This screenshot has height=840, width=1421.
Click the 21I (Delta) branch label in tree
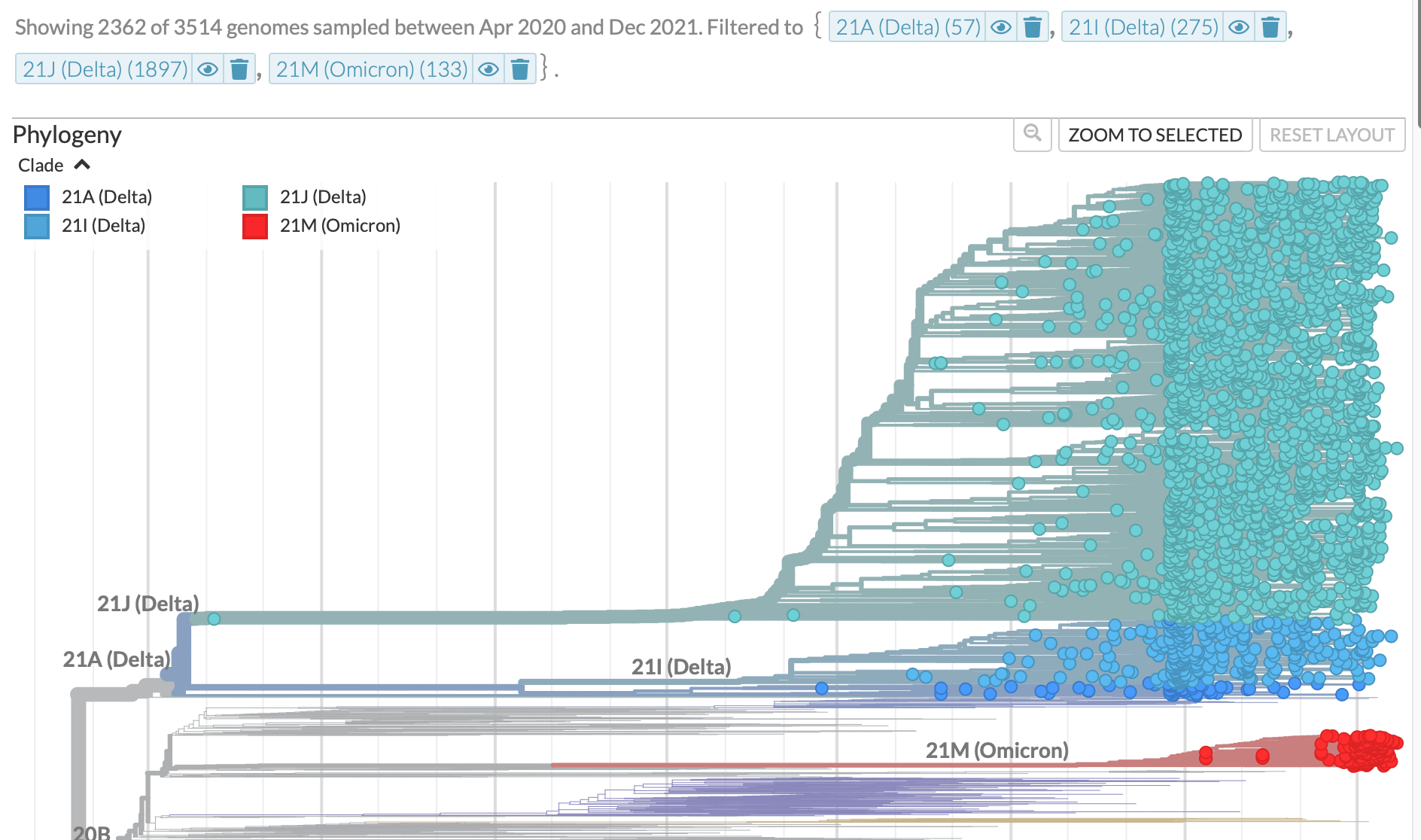[680, 667]
